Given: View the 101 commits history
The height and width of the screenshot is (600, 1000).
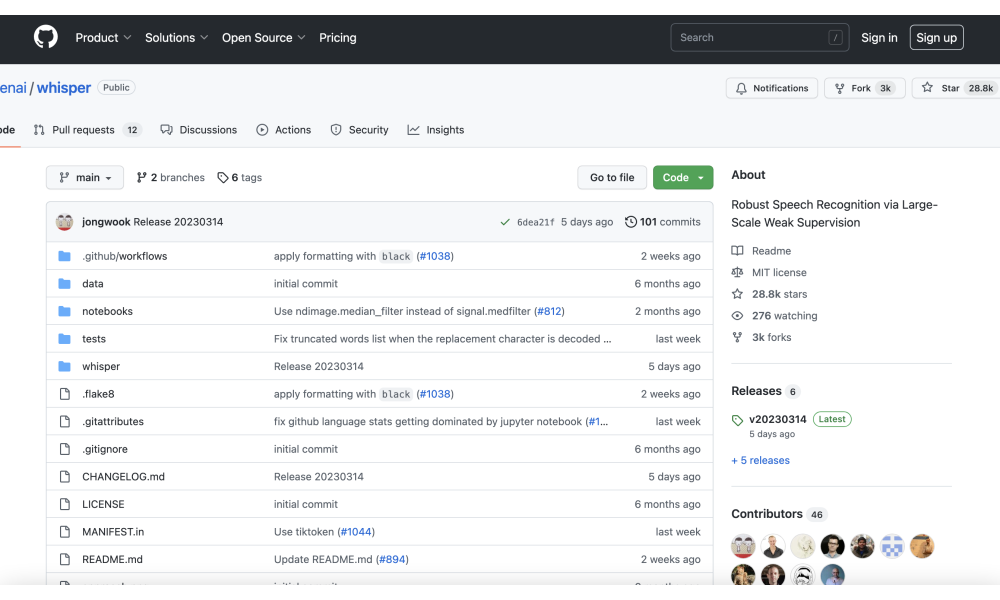Looking at the screenshot, I should (663, 222).
